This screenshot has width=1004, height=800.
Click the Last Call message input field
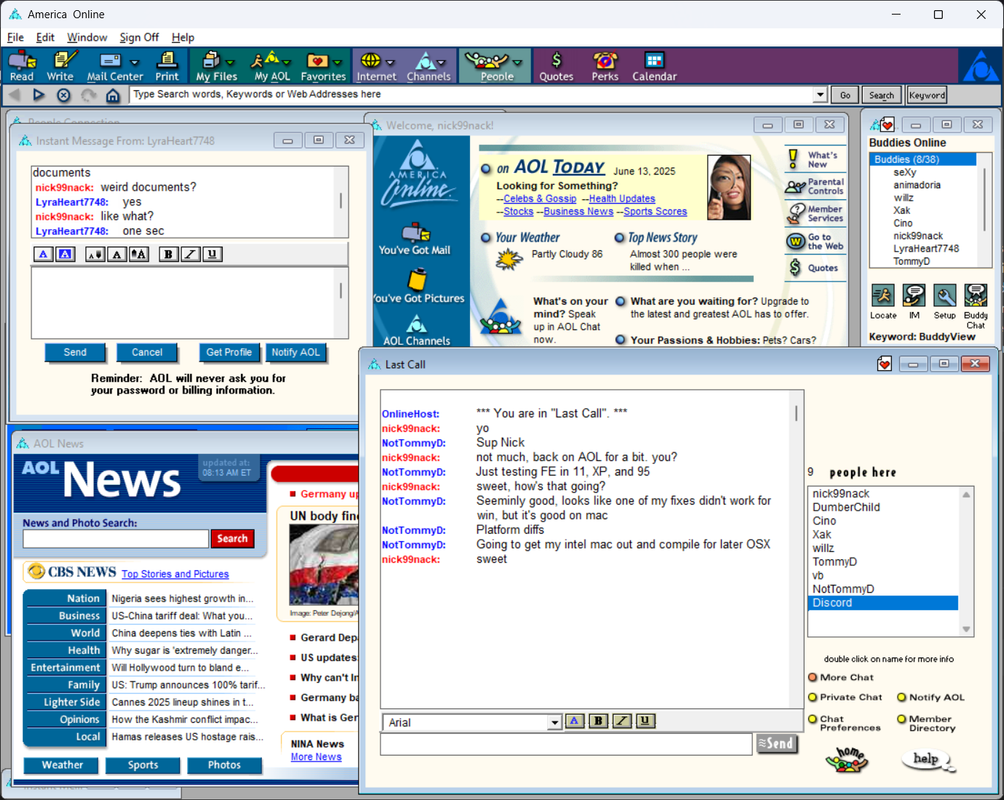coord(566,744)
